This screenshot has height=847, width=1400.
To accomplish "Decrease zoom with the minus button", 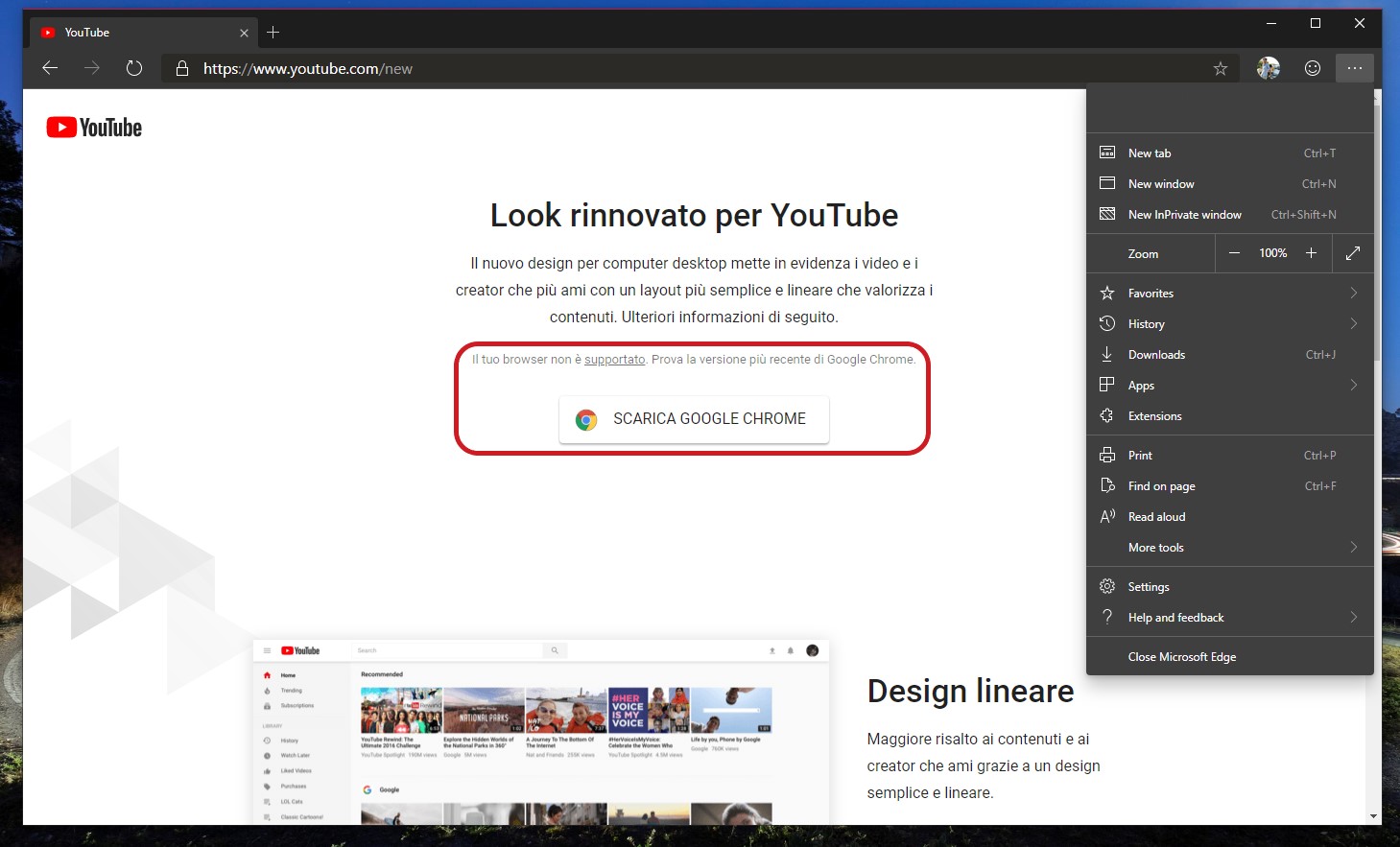I will tap(1235, 253).
